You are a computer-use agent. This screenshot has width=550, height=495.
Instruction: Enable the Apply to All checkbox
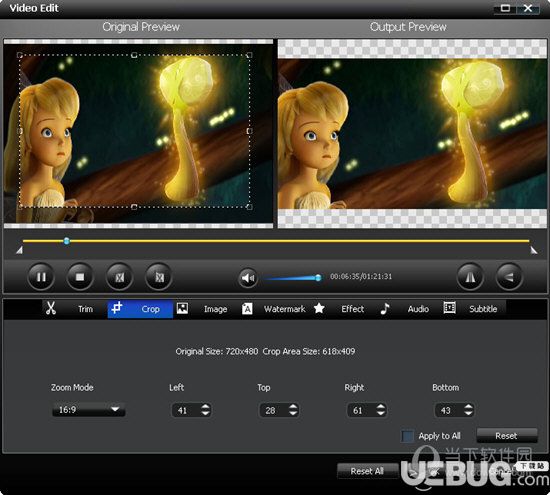coord(407,436)
